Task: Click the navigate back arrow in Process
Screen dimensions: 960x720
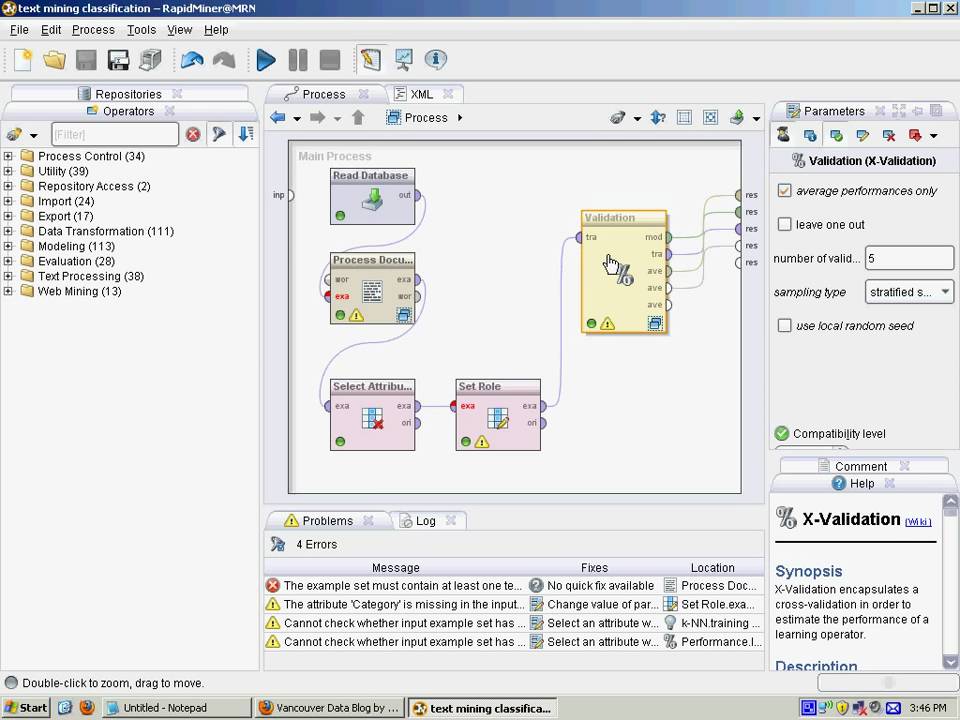Action: click(x=278, y=118)
